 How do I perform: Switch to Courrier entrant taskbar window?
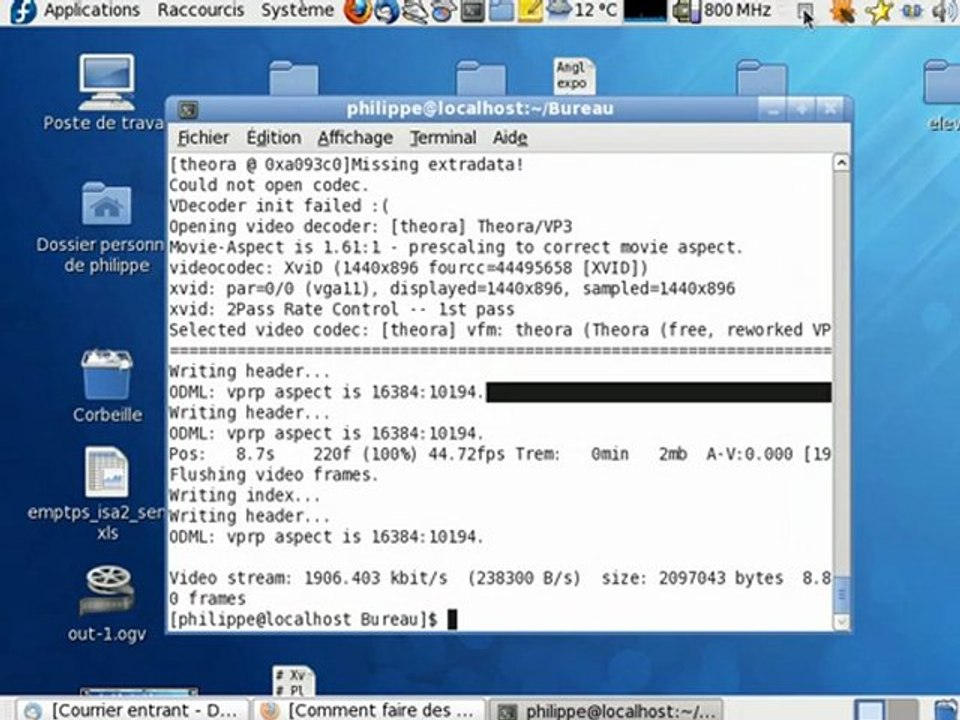(132, 710)
